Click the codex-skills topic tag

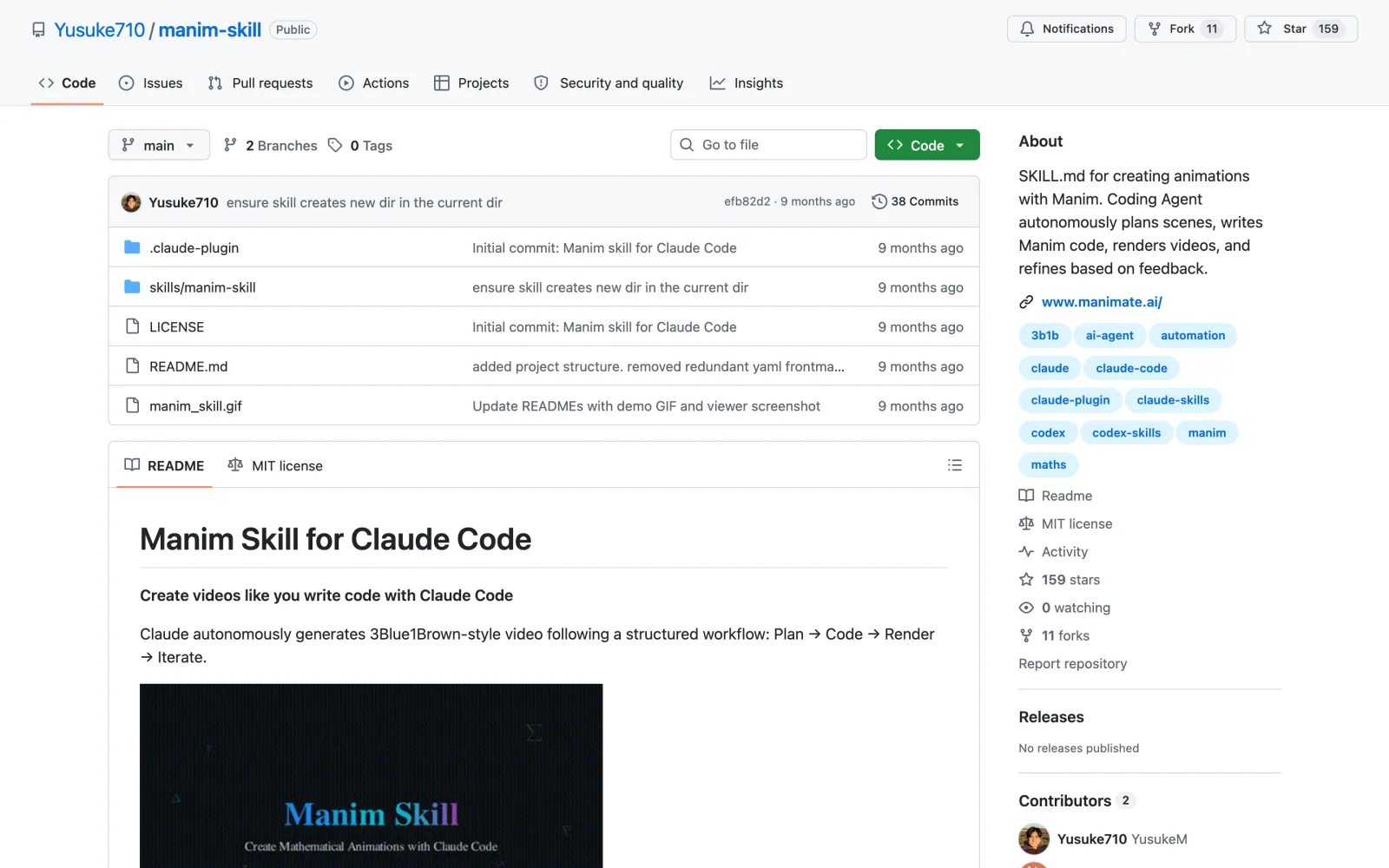(x=1126, y=433)
